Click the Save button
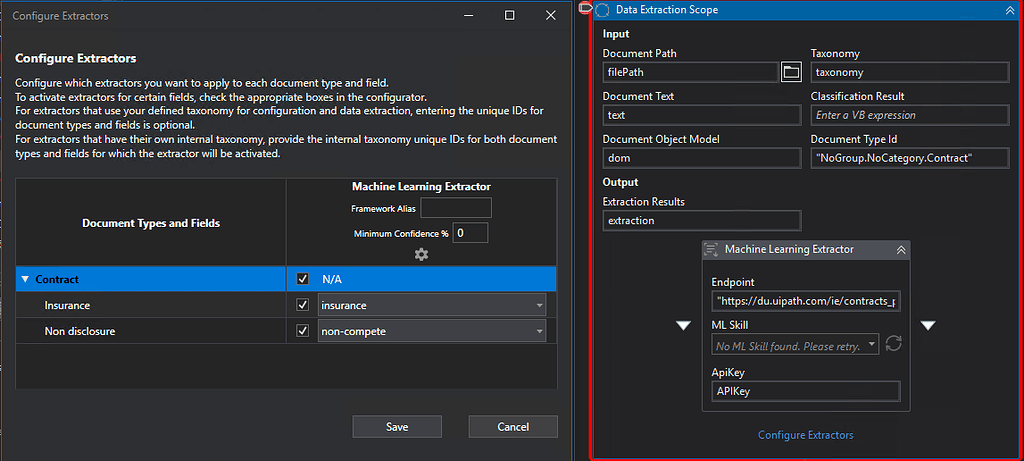The height and width of the screenshot is (461, 1024). (397, 427)
